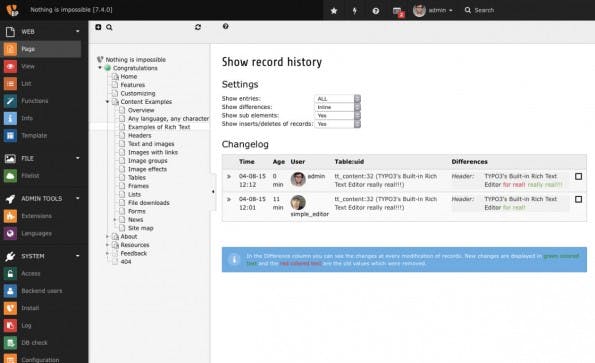Open the Access module

click(x=41, y=273)
